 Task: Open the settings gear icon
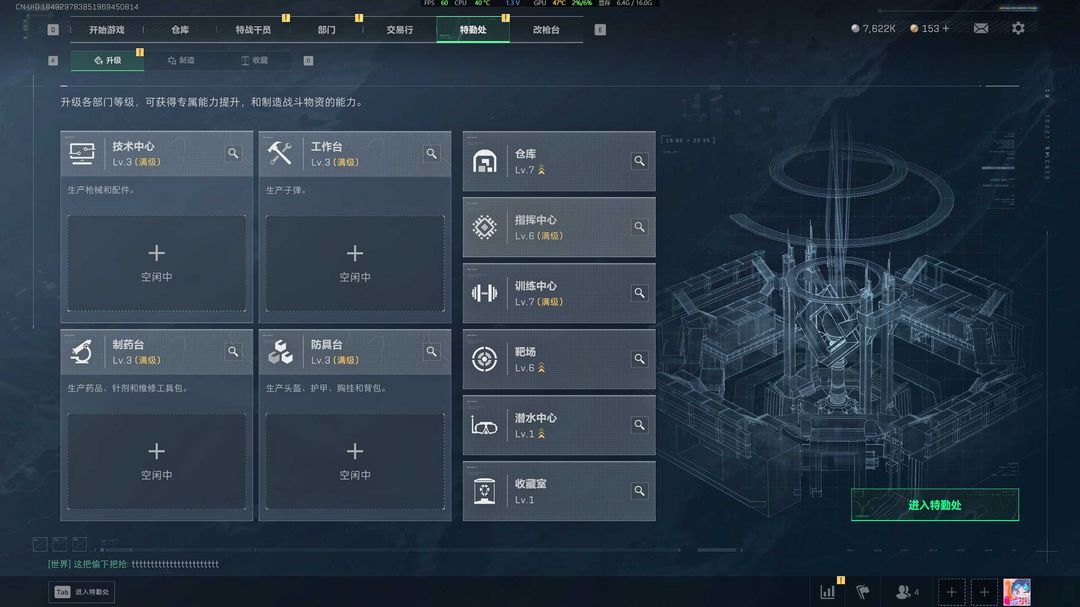pos(1018,28)
